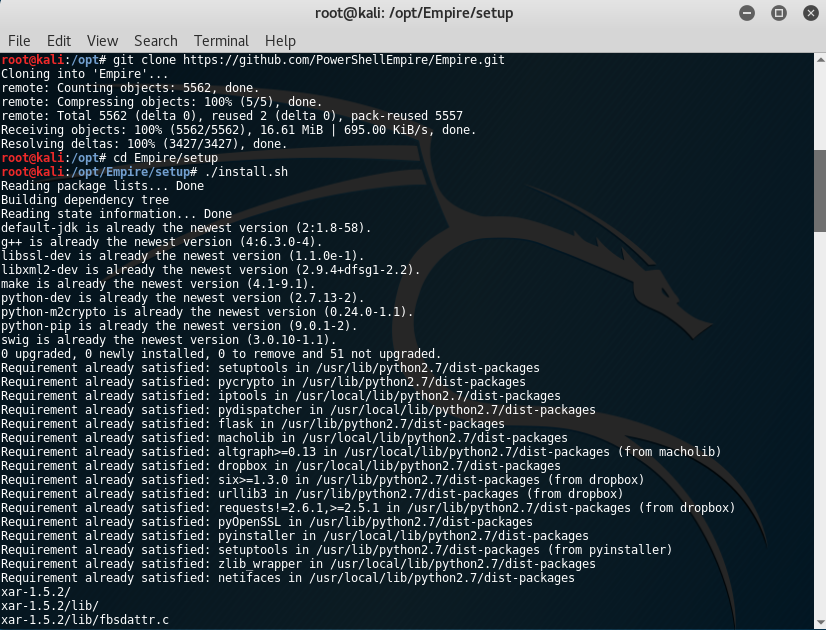Open the File menu
826x630 pixels.
click(x=19, y=41)
